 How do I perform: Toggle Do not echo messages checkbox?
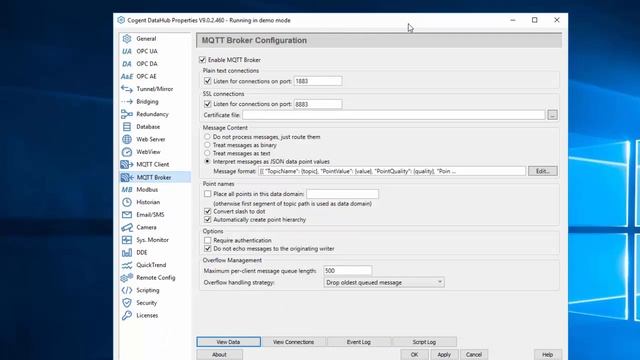[207, 249]
